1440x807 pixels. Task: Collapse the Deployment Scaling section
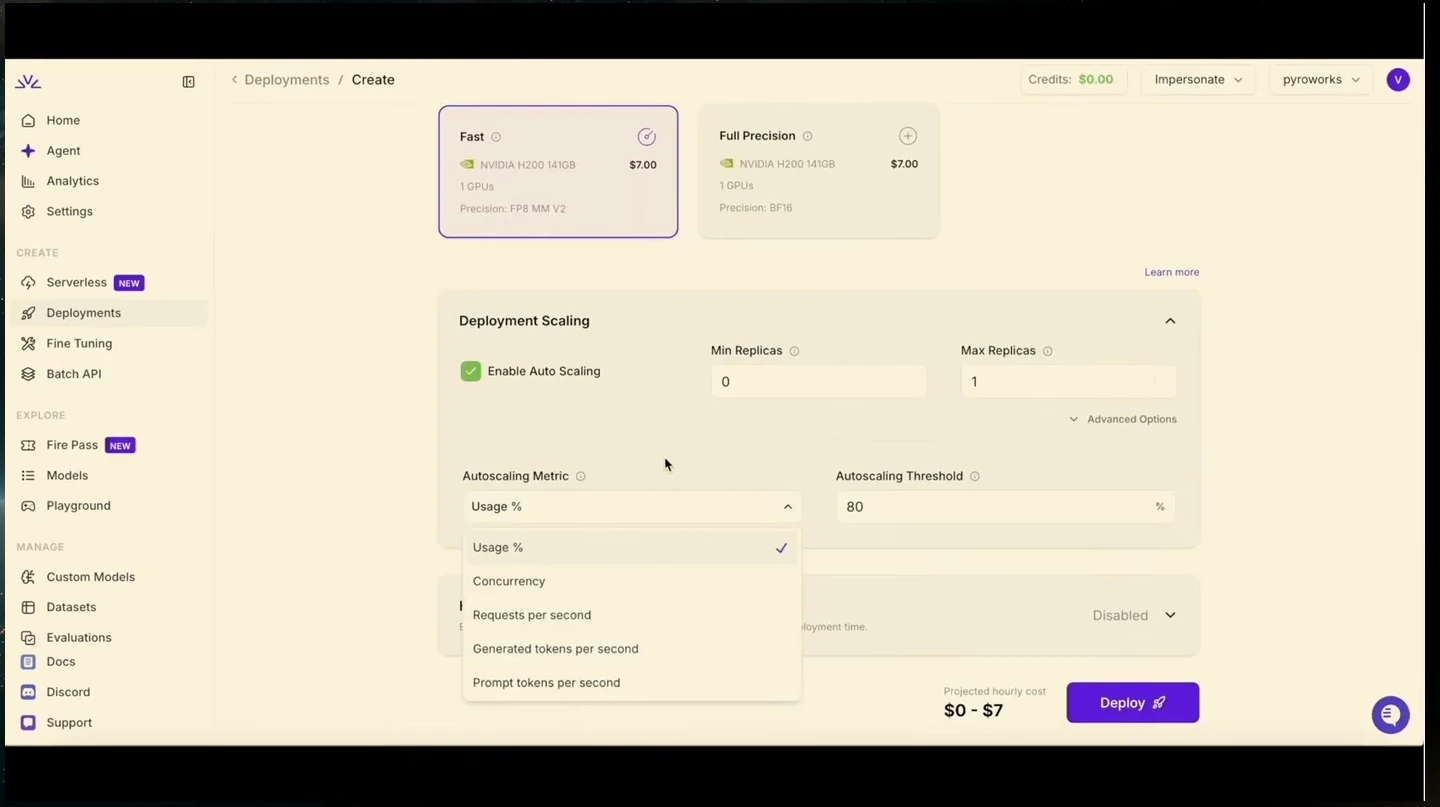(1170, 321)
